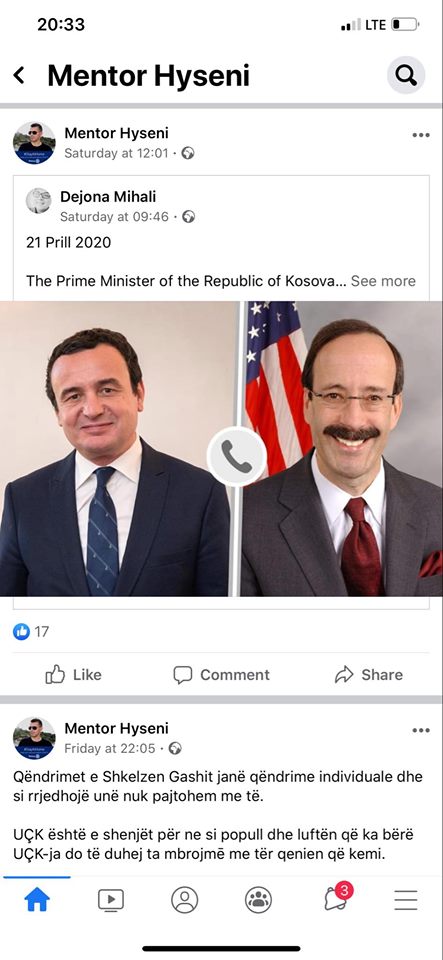Open the hamburger menu tab
The width and height of the screenshot is (443, 960).
tap(406, 900)
